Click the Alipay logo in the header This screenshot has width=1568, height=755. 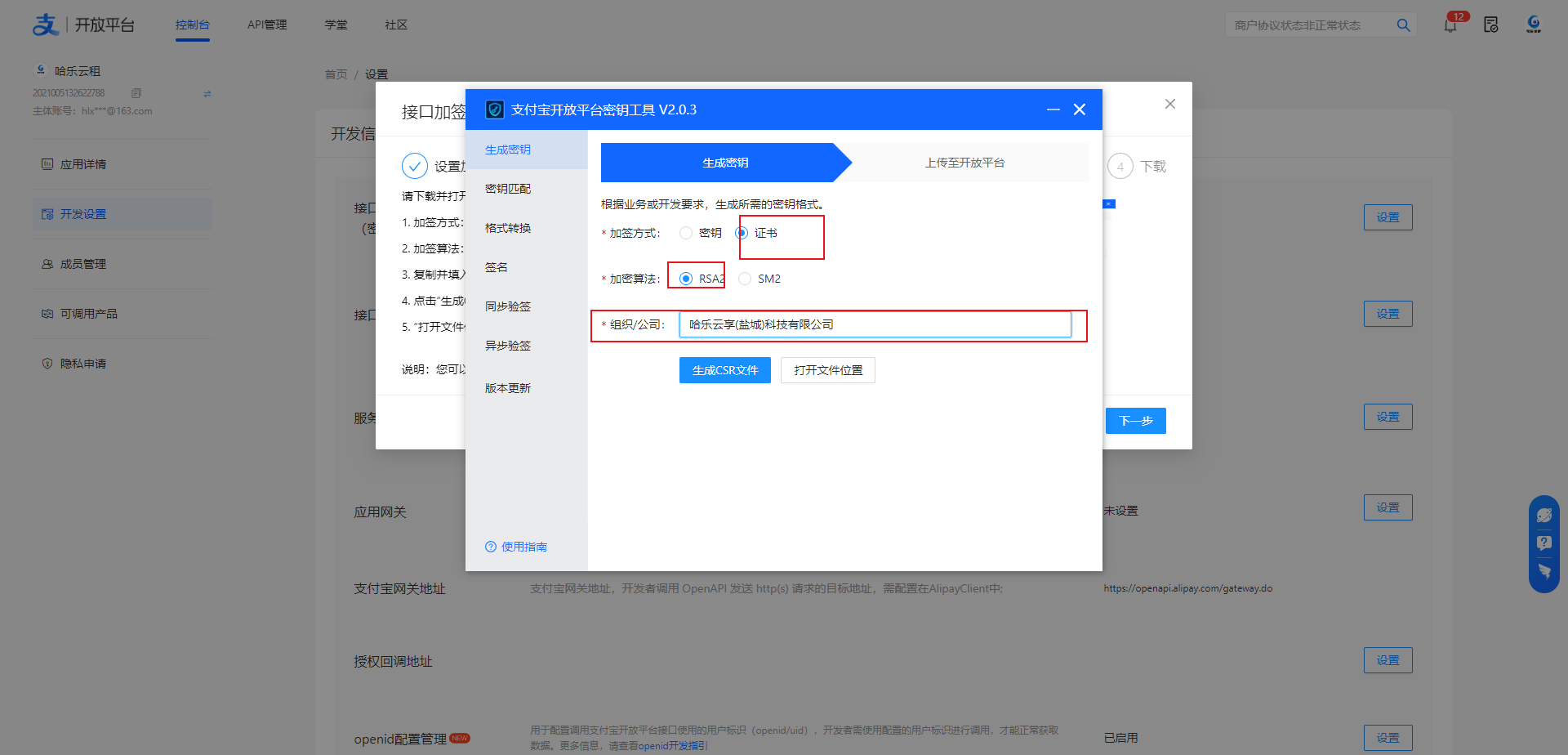(x=46, y=25)
